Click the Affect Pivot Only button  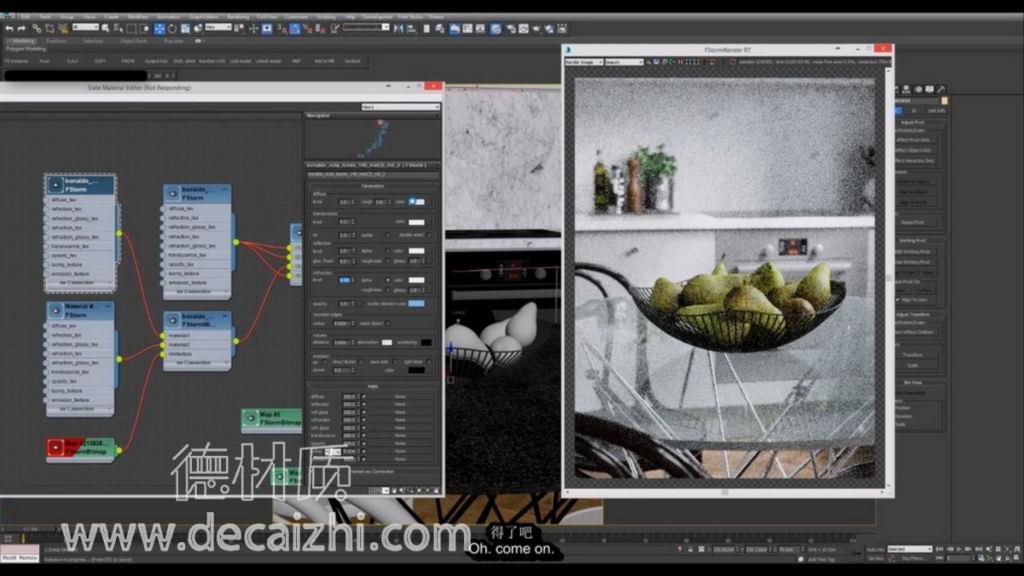tap(913, 140)
